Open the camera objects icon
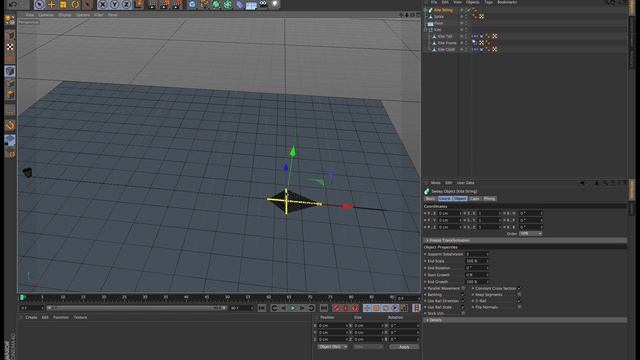The image size is (640, 360). point(264,4)
